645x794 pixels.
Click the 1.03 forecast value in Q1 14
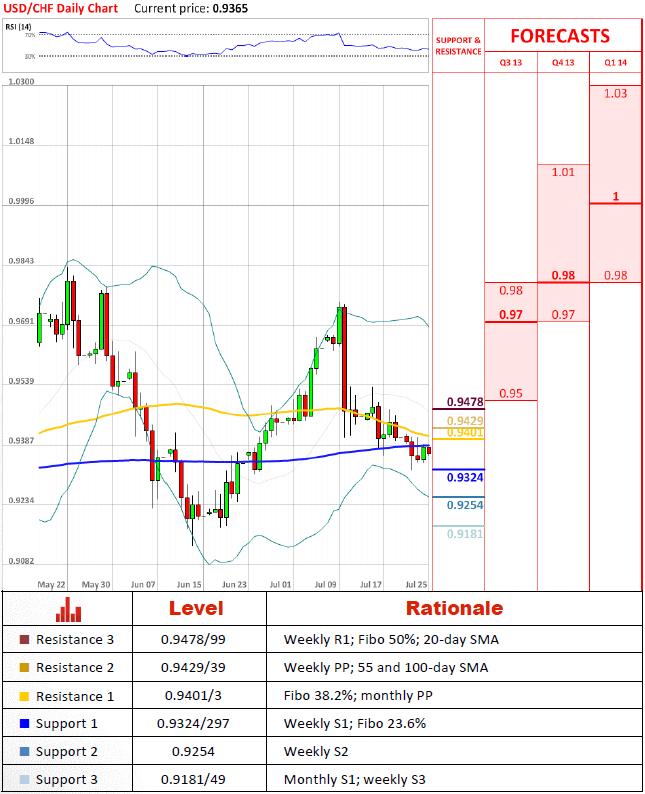616,93
